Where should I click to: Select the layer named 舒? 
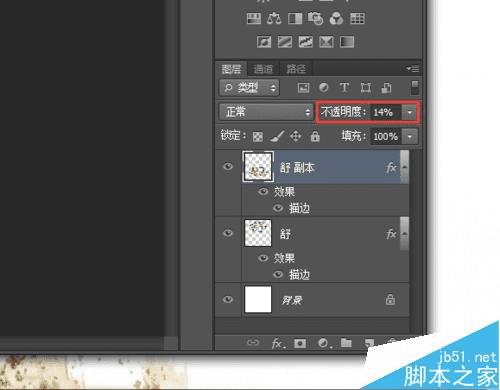point(285,234)
